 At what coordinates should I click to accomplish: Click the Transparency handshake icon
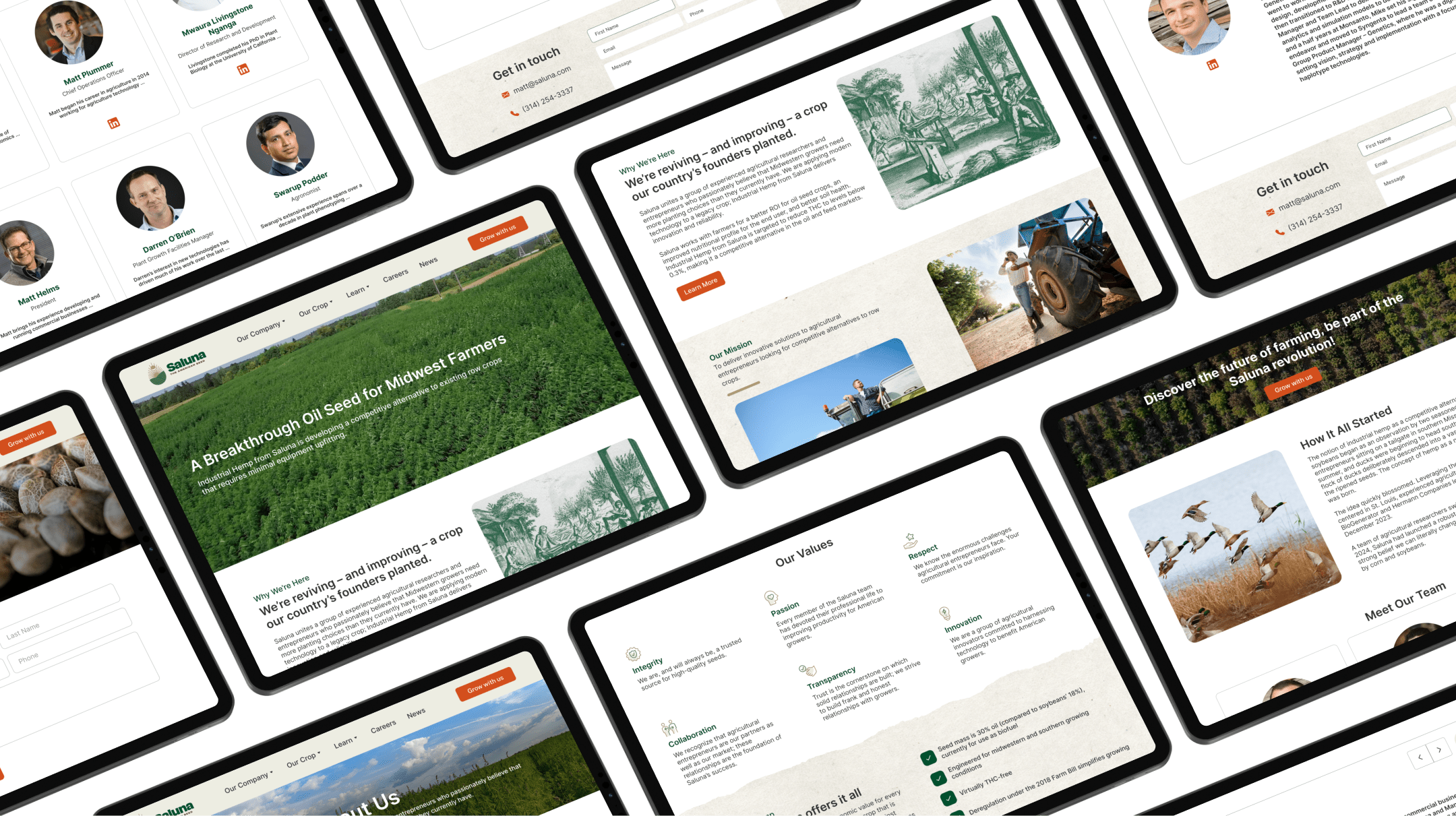(x=807, y=670)
